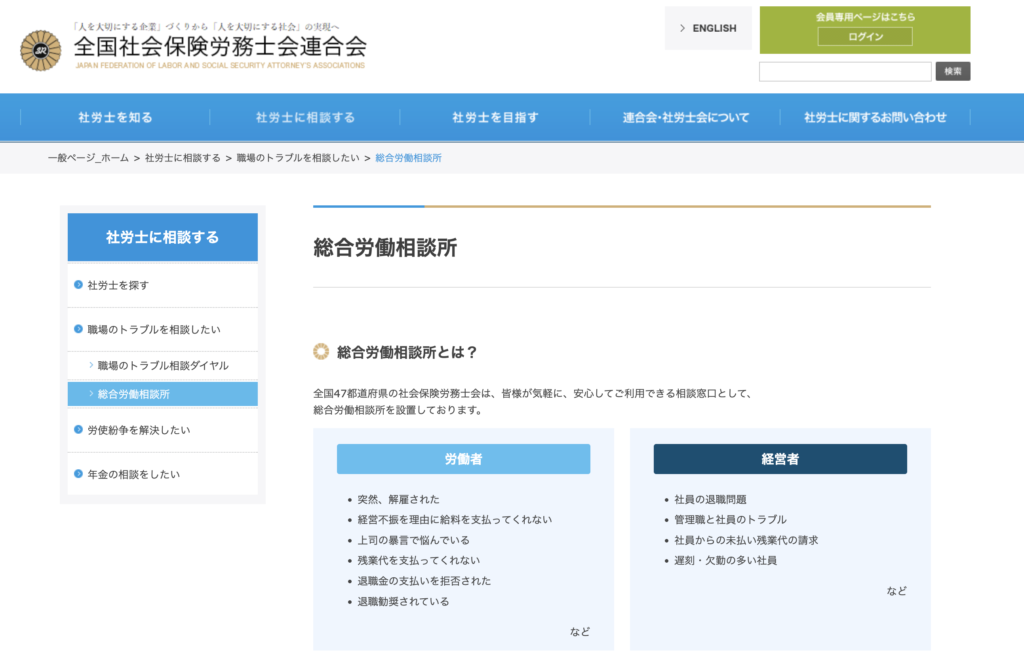The height and width of the screenshot is (664, 1024).
Task: Click the gold flower icon beside 総合労働相談所とは？
Action: pyautogui.click(x=321, y=351)
